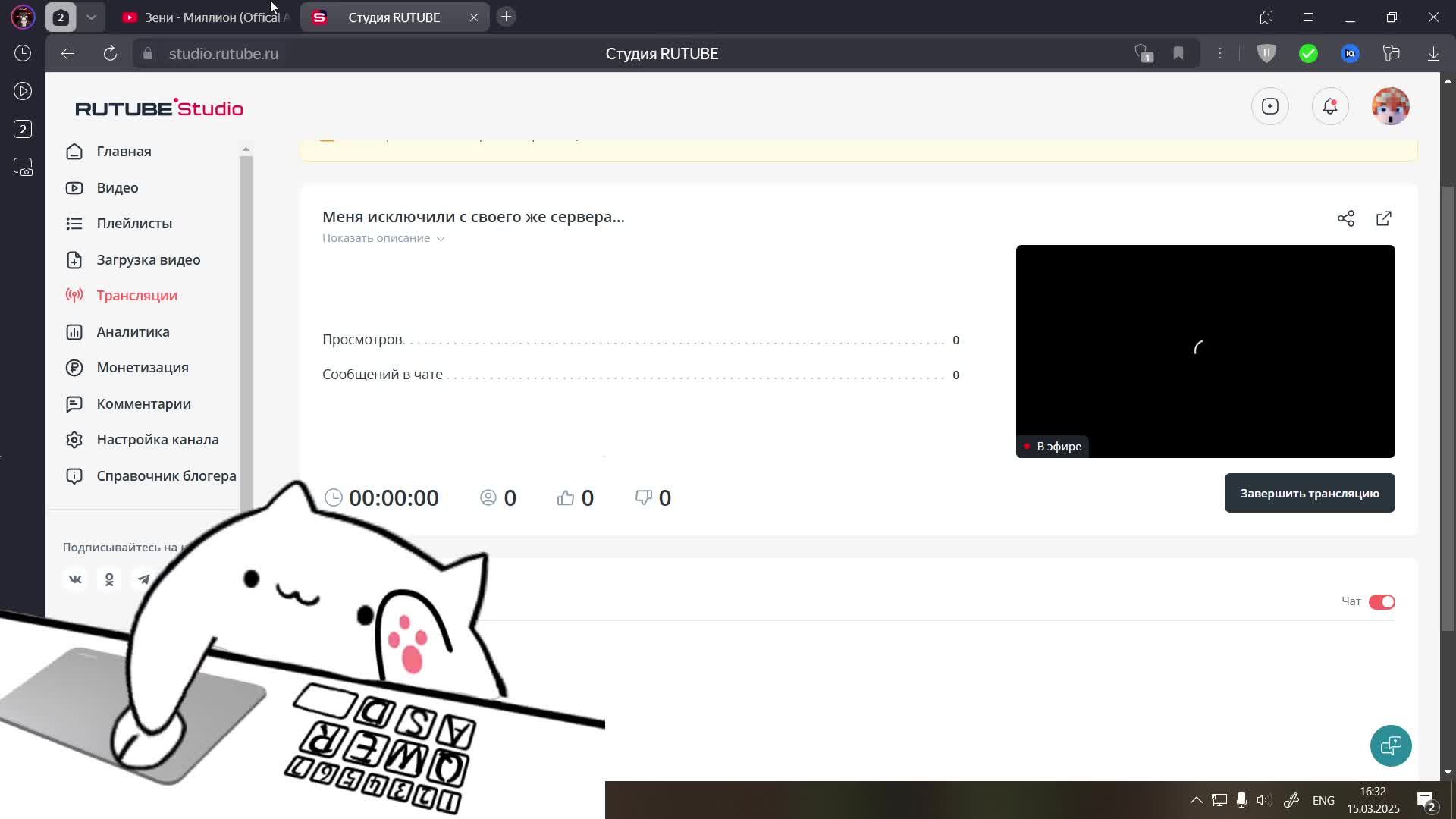Open the browser tab list dropdown
Screen dimensions: 1456x819
(92, 17)
